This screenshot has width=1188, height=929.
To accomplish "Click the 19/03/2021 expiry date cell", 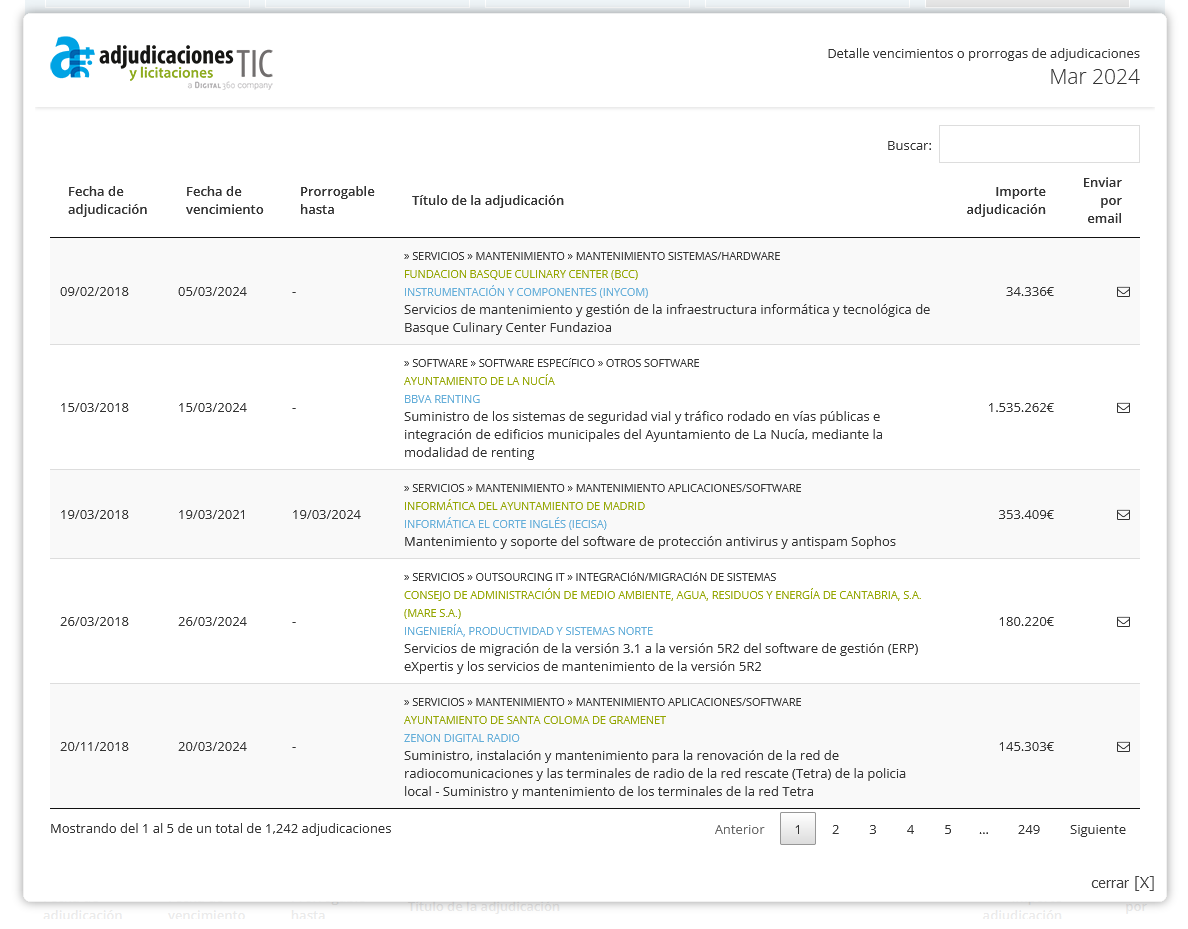I will (212, 515).
